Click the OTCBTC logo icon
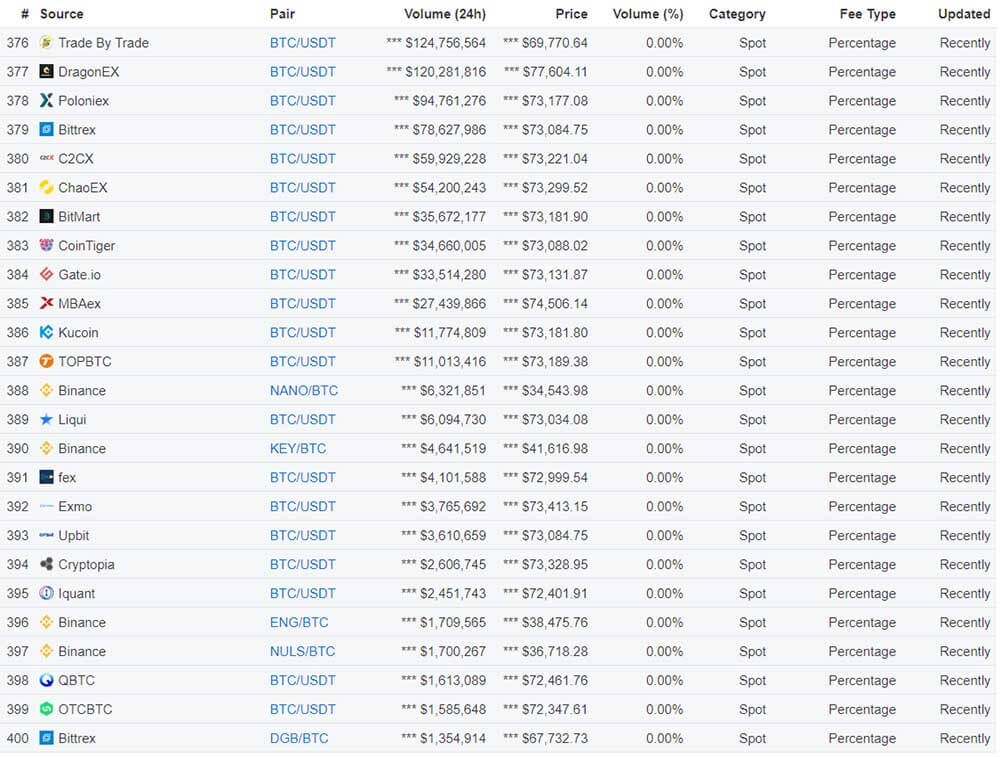 point(46,709)
